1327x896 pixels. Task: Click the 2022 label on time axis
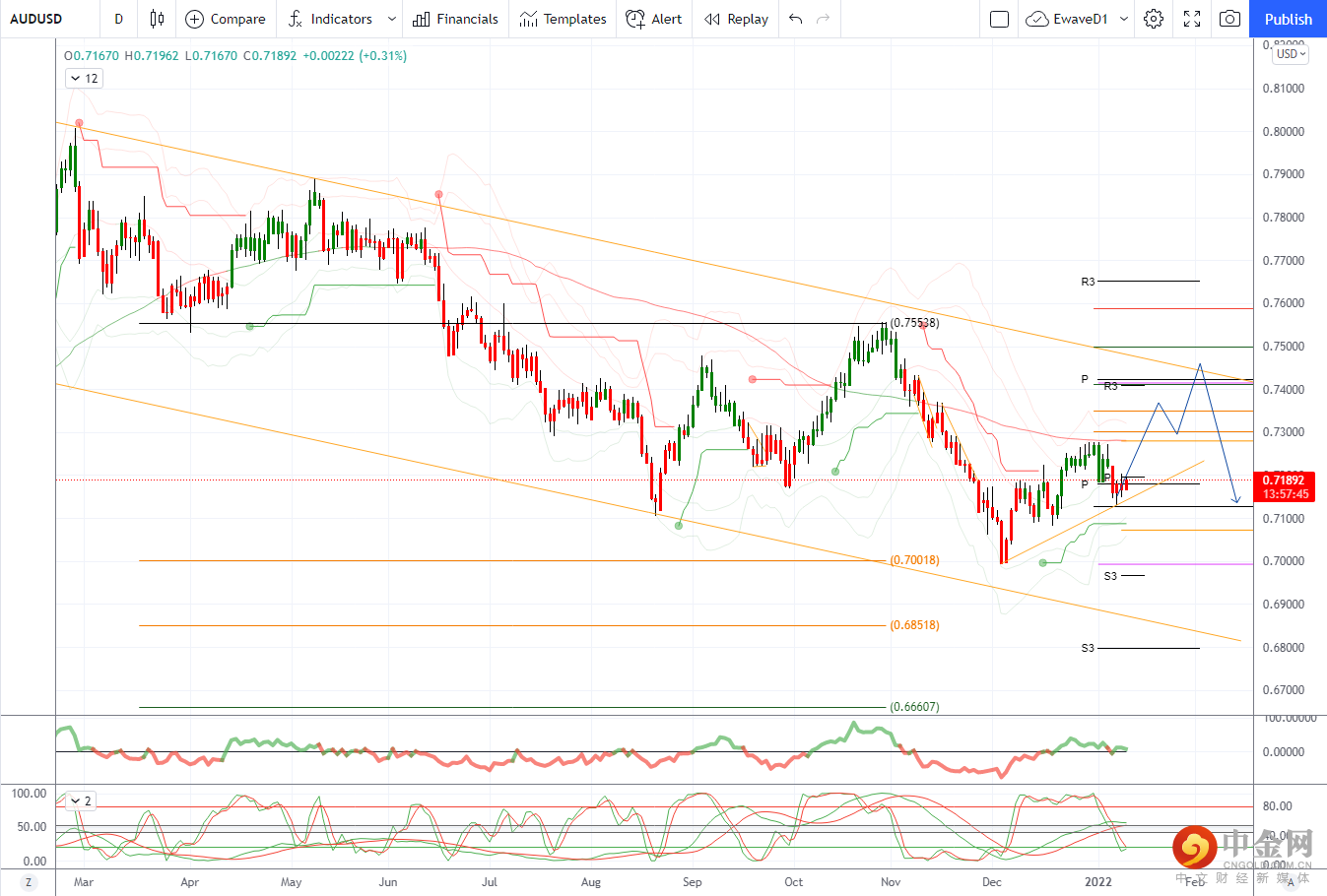(1098, 882)
